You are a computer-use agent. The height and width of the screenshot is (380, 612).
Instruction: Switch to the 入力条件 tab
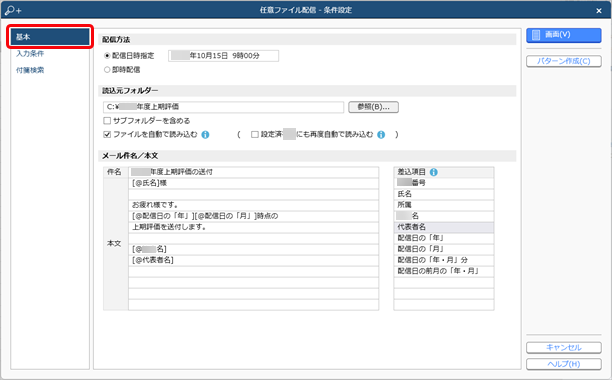[30, 54]
